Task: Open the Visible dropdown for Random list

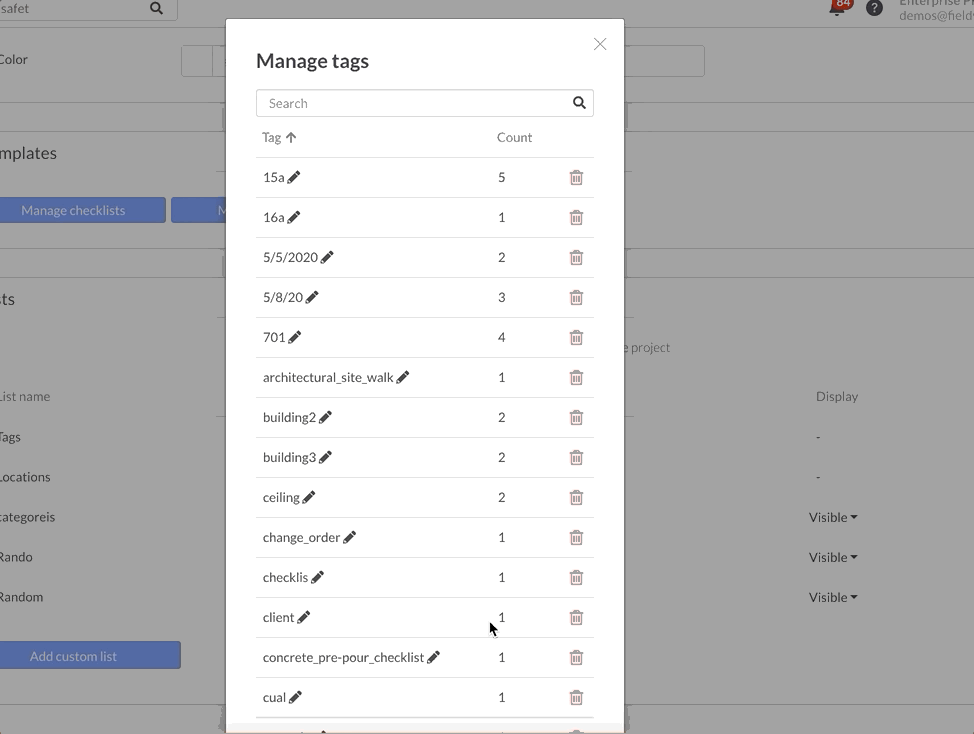Action: 833,597
